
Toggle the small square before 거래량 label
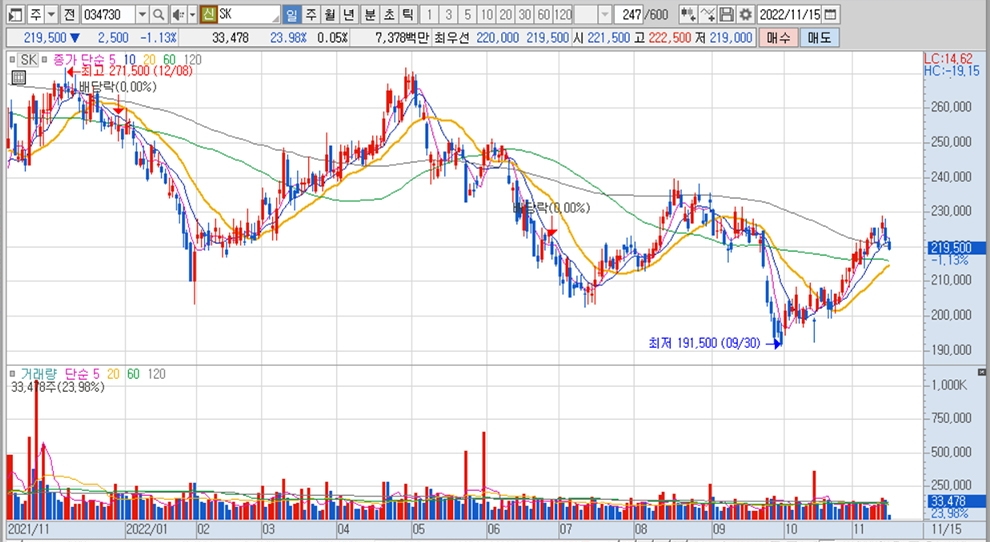13,374
